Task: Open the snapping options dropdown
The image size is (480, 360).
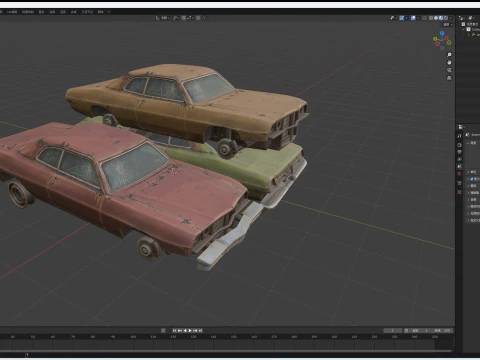Action: point(191,18)
